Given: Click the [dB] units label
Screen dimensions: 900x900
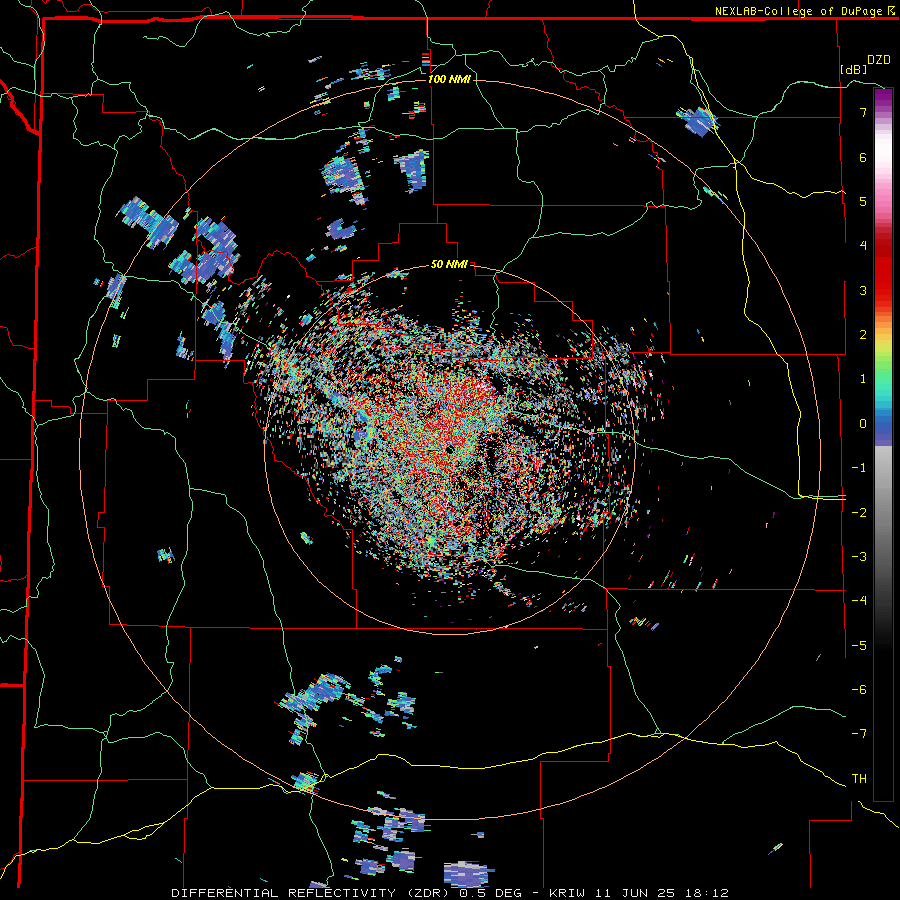Looking at the screenshot, I should pos(854,69).
